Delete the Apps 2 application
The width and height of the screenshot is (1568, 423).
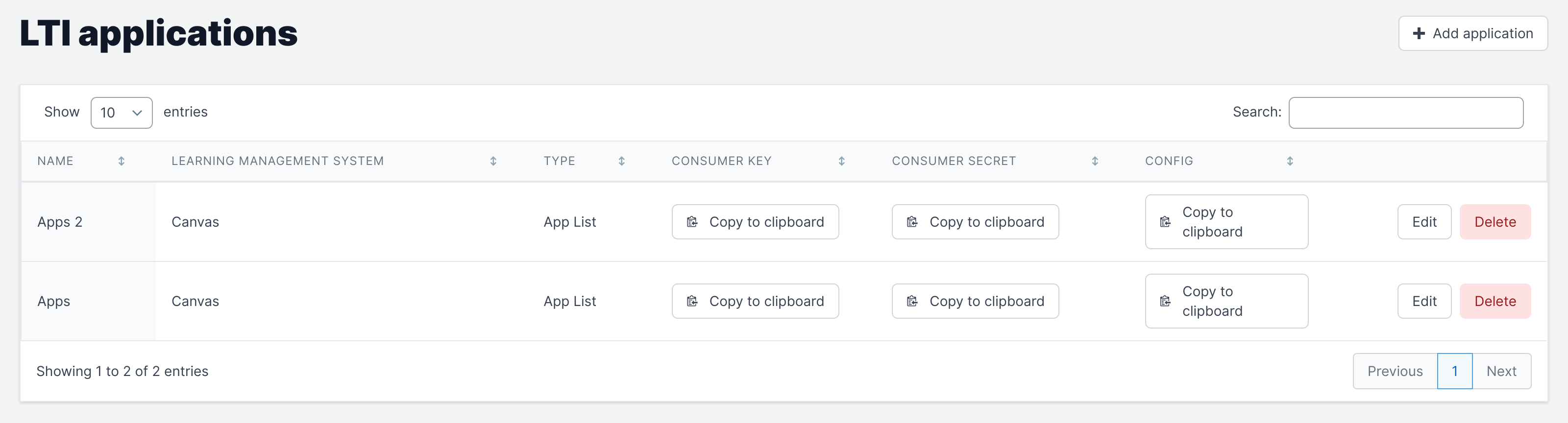click(1495, 222)
